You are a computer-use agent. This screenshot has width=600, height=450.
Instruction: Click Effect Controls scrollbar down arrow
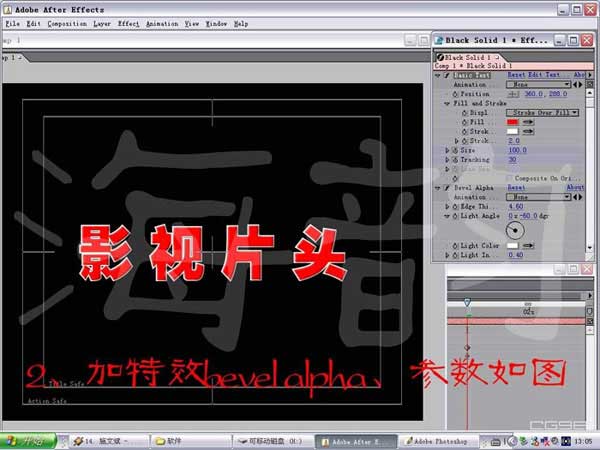click(x=590, y=248)
